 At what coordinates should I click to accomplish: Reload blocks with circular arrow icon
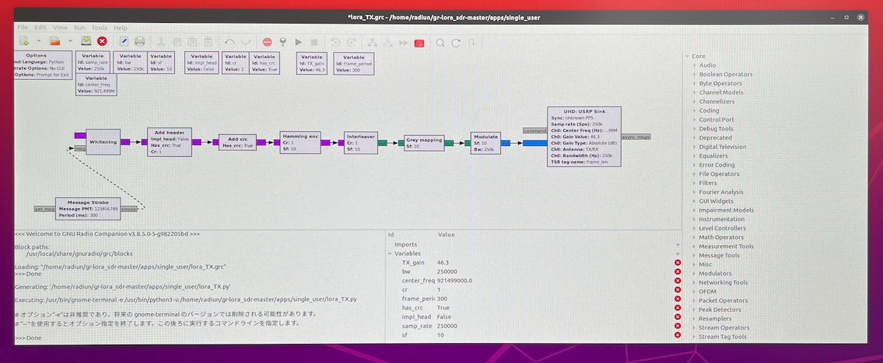(x=456, y=43)
